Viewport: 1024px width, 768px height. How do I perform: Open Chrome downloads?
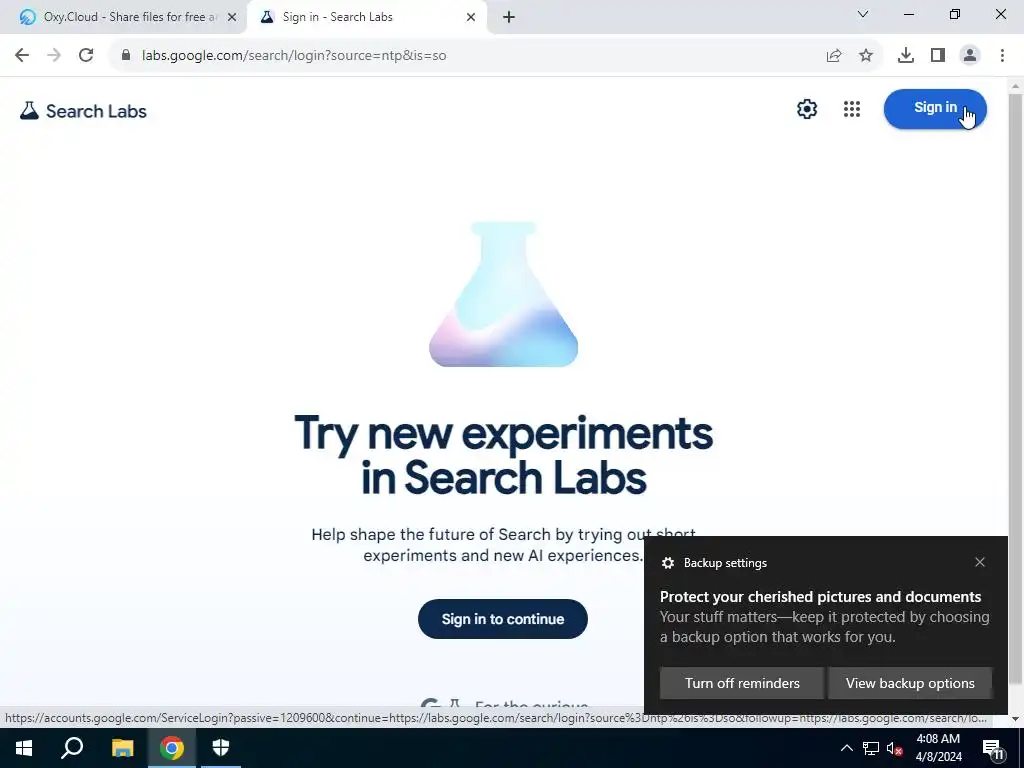pyautogui.click(x=906, y=56)
